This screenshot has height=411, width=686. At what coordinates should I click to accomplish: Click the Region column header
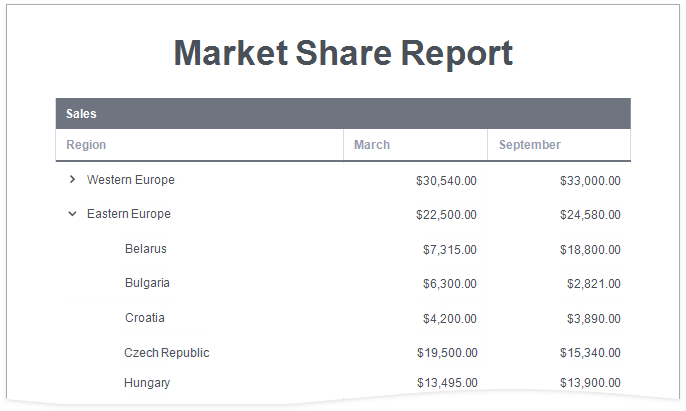tap(86, 145)
